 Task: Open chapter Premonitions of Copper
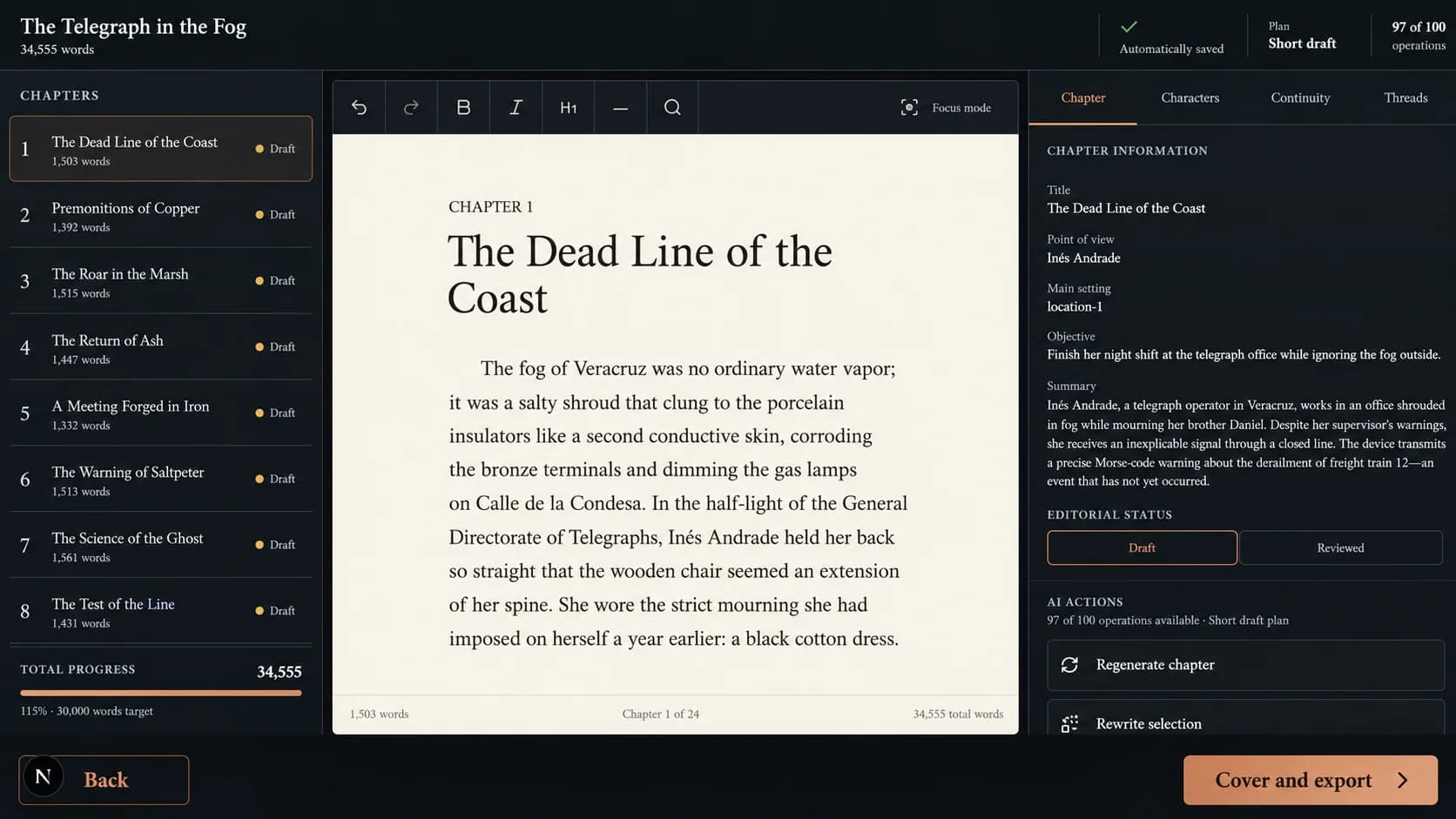(161, 215)
